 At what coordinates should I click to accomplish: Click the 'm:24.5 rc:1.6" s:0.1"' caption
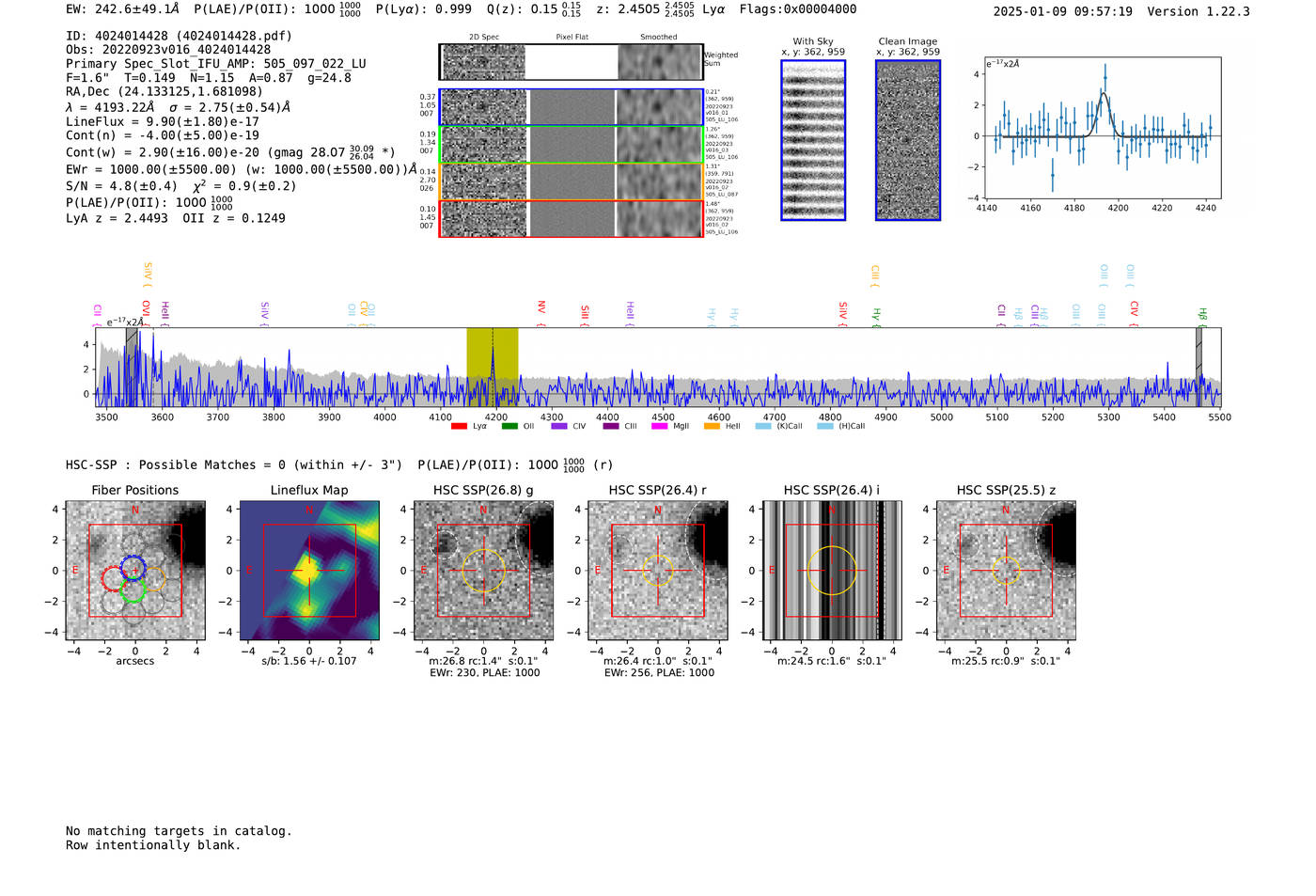pyautogui.click(x=832, y=661)
